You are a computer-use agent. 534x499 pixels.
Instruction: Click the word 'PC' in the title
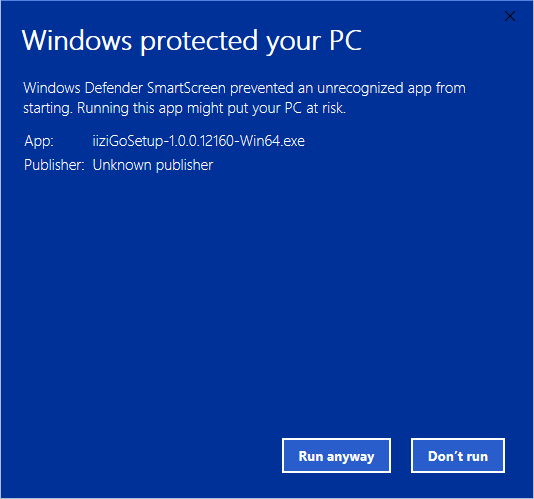point(345,41)
